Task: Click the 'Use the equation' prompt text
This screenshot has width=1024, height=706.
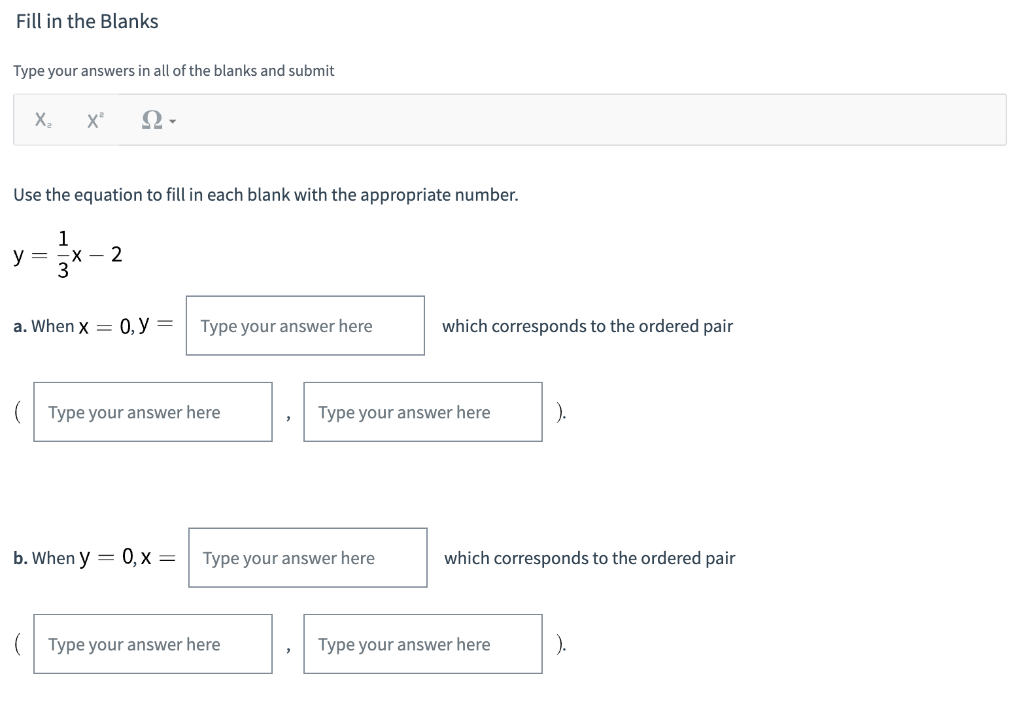Action: 266,194
